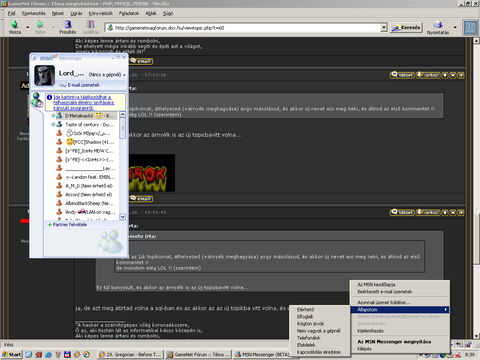
Task: Click E-mail üzenetek link in Messenger
Action: [x=84, y=85]
